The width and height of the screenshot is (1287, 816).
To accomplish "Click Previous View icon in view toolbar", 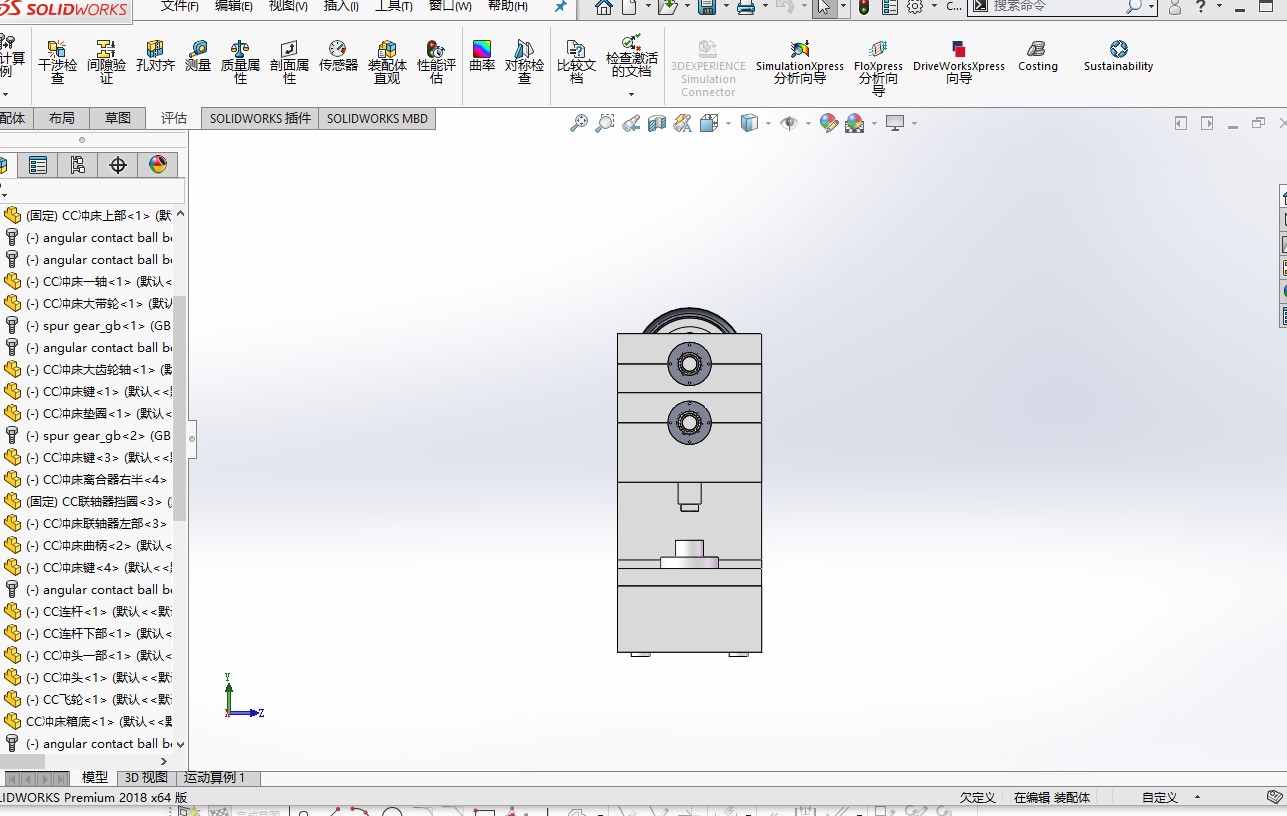I will [x=630, y=123].
